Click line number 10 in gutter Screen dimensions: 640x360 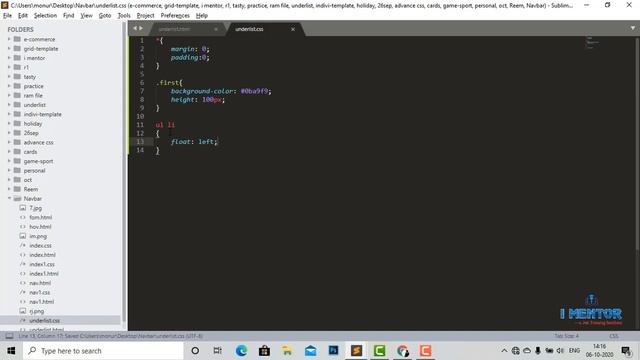point(140,116)
